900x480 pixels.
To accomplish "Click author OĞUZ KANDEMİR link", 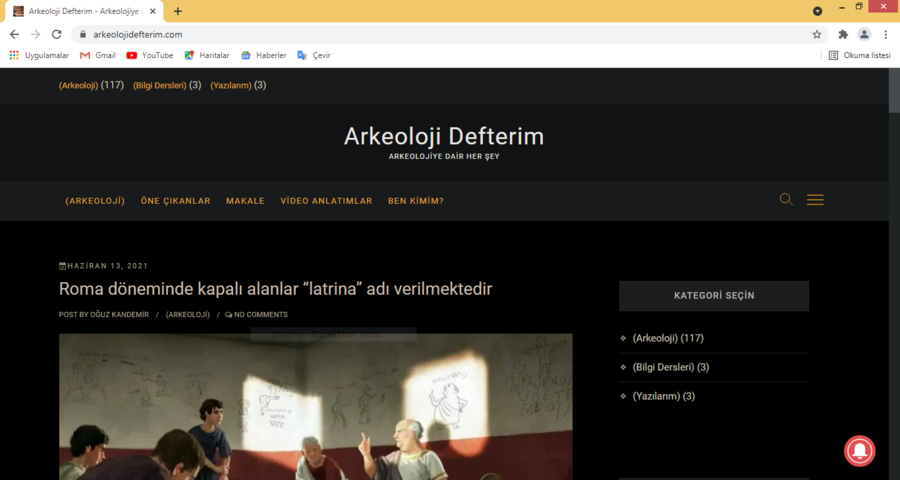I will click(x=119, y=315).
